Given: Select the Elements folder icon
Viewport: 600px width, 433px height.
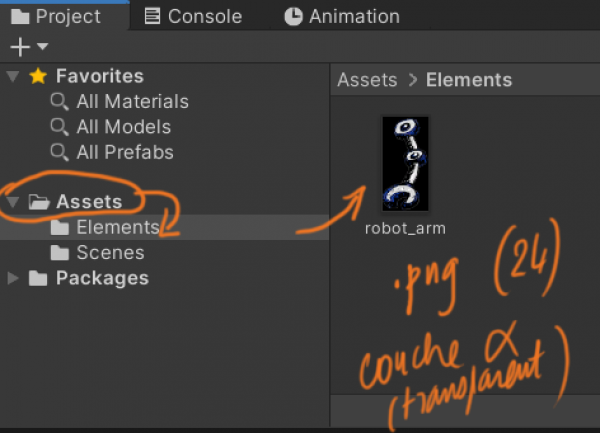Looking at the screenshot, I should [60, 228].
